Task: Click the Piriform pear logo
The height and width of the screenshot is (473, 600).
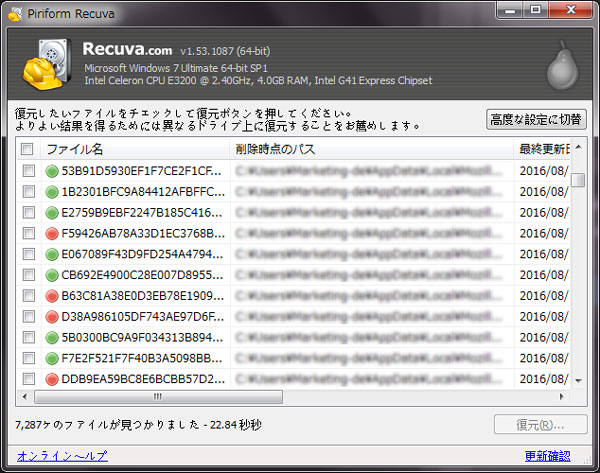Action: tap(562, 66)
